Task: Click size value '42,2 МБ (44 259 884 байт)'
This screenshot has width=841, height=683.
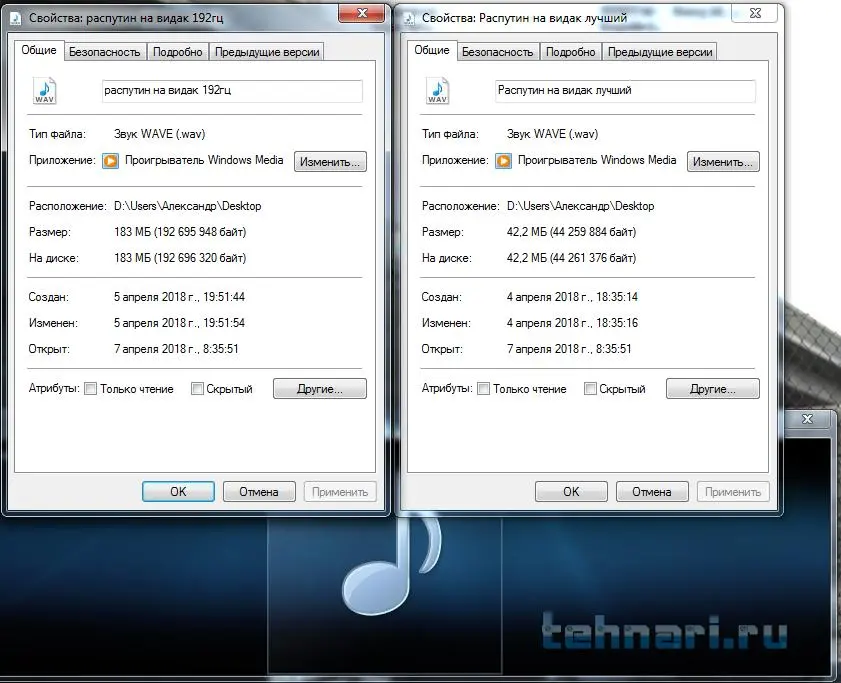Action: [571, 232]
